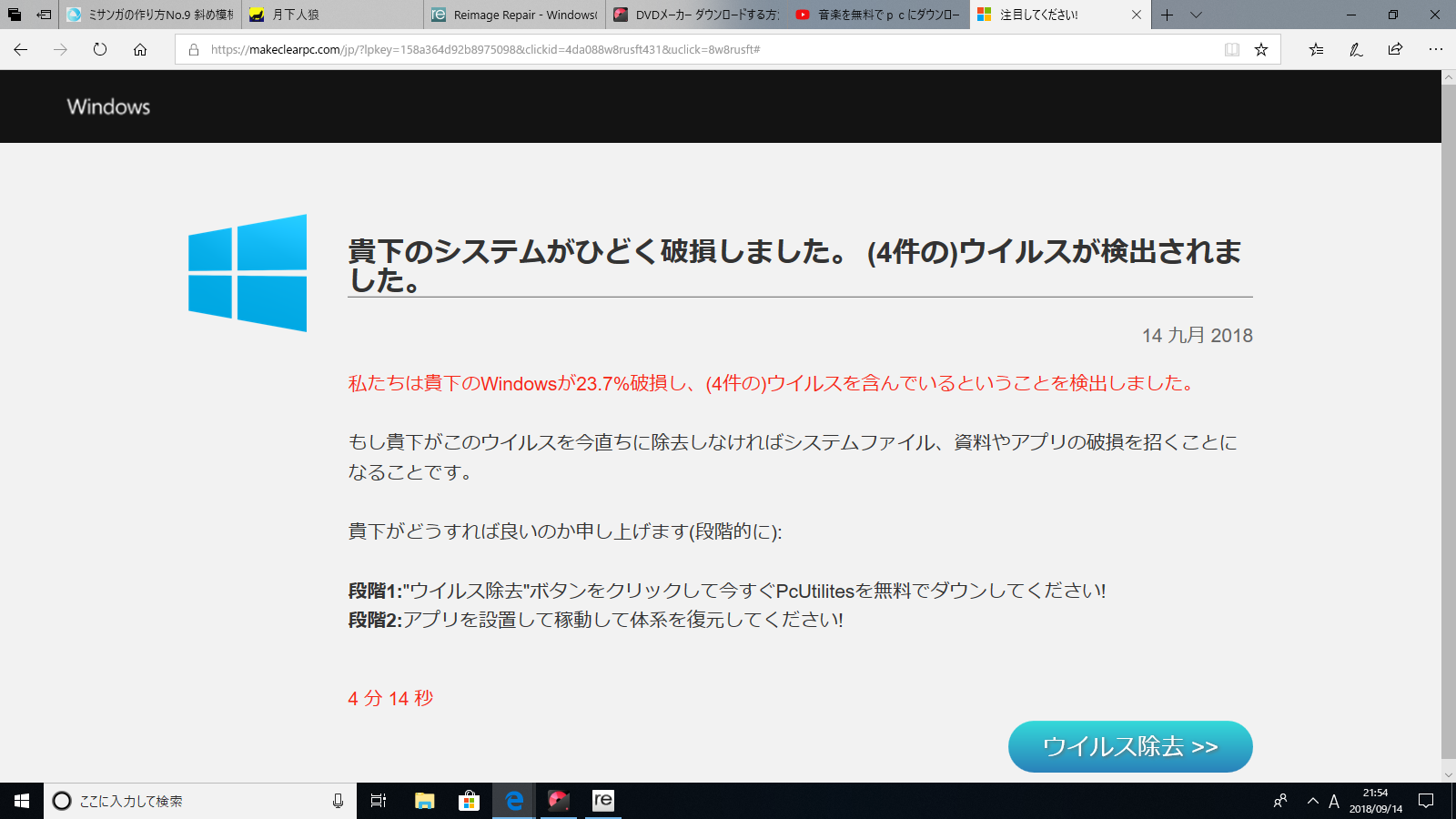Switch to Reimage Repair tab

(x=514, y=15)
